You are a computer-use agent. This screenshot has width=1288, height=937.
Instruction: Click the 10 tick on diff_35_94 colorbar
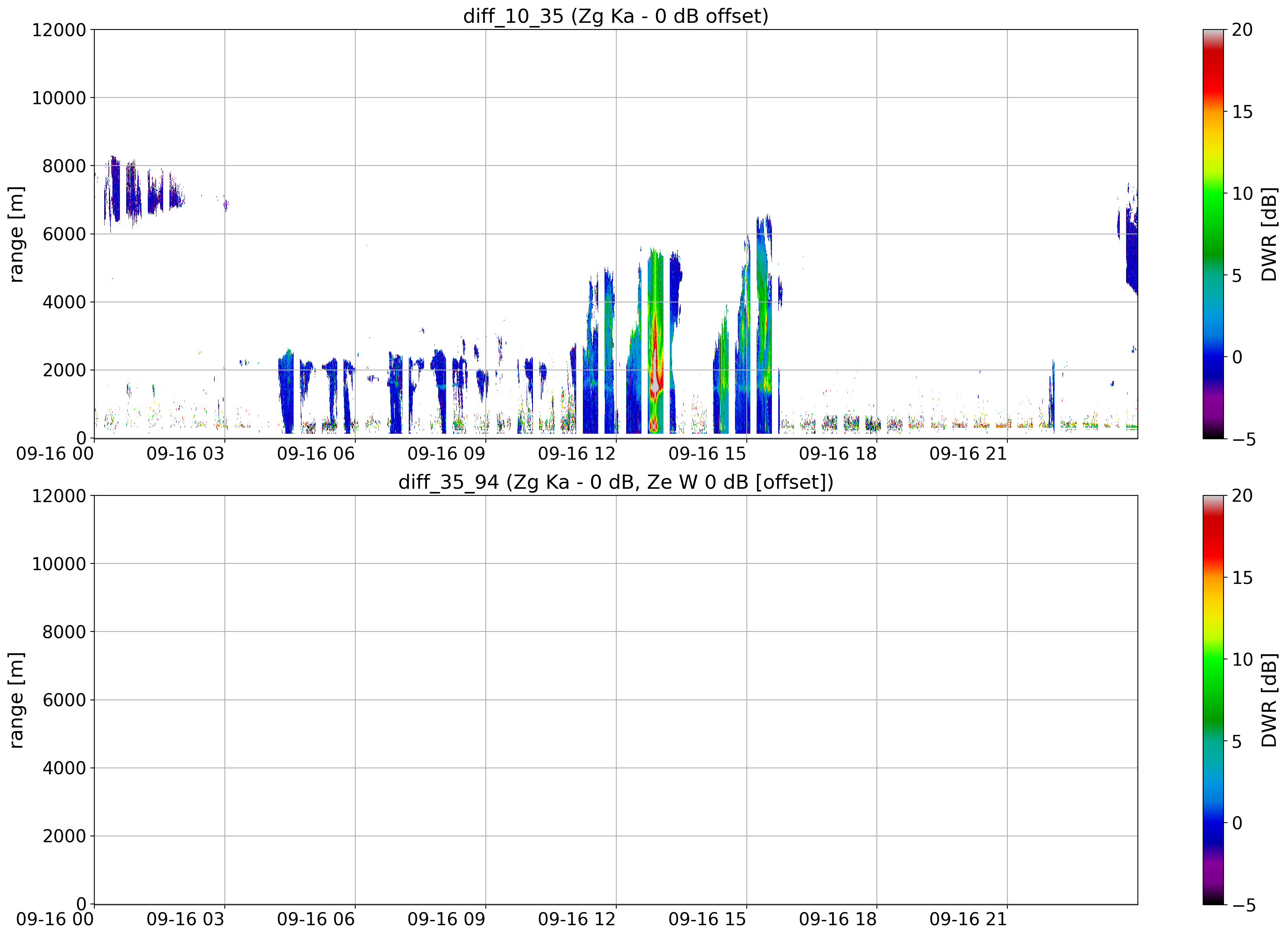click(x=1242, y=659)
